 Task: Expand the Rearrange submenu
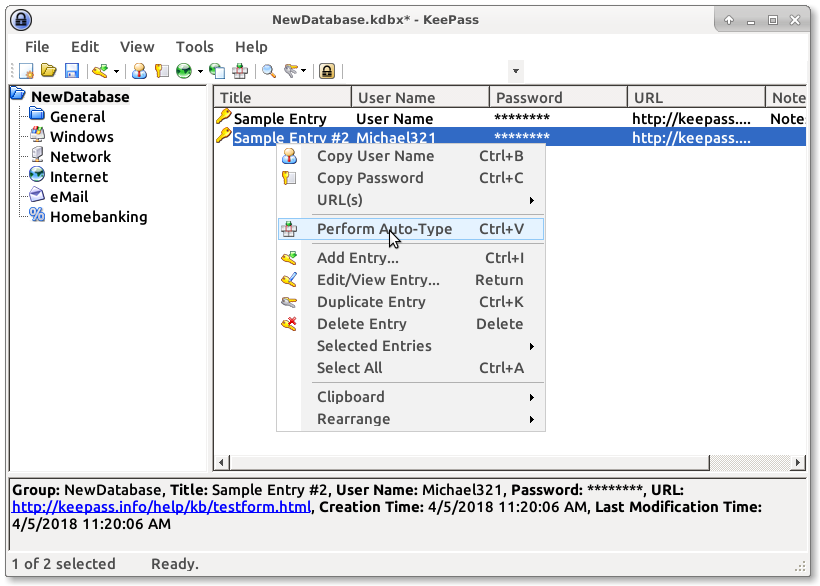click(411, 419)
